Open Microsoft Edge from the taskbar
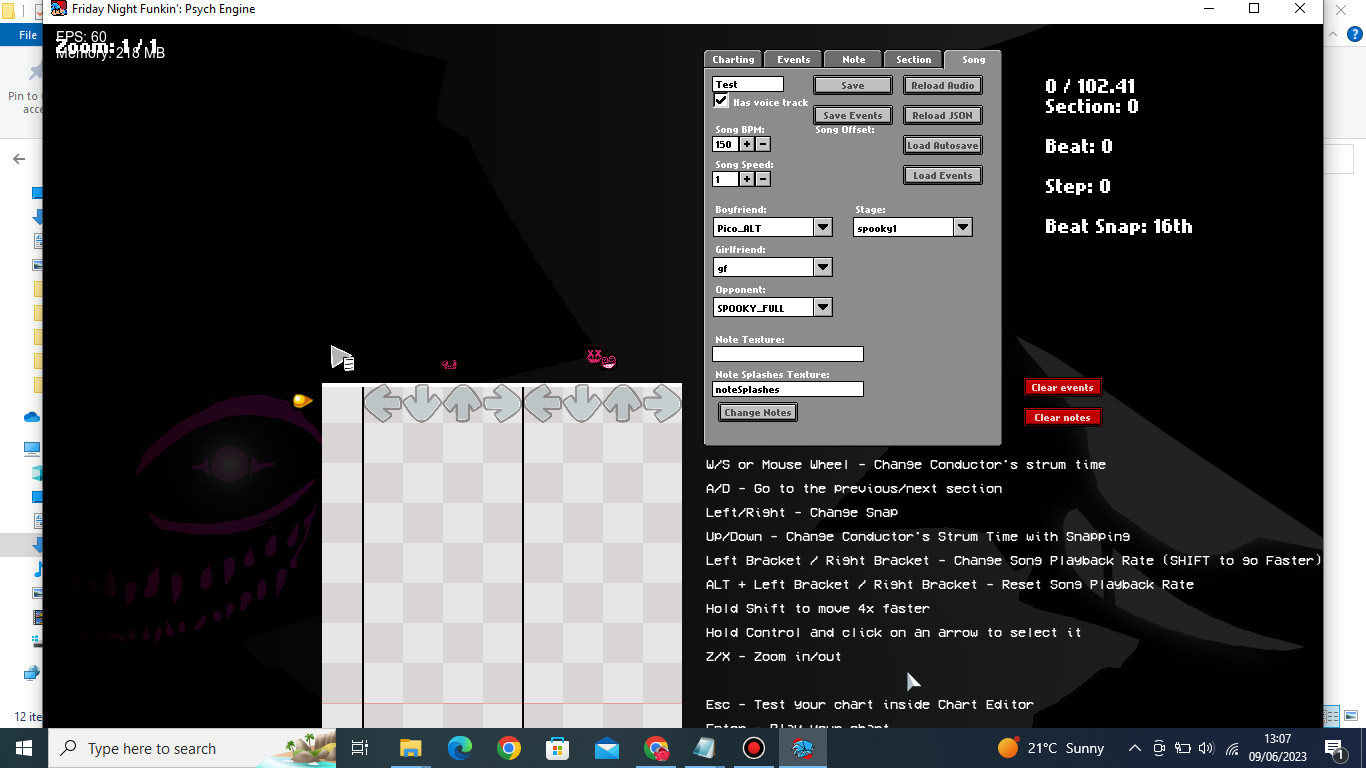1366x768 pixels. point(460,748)
